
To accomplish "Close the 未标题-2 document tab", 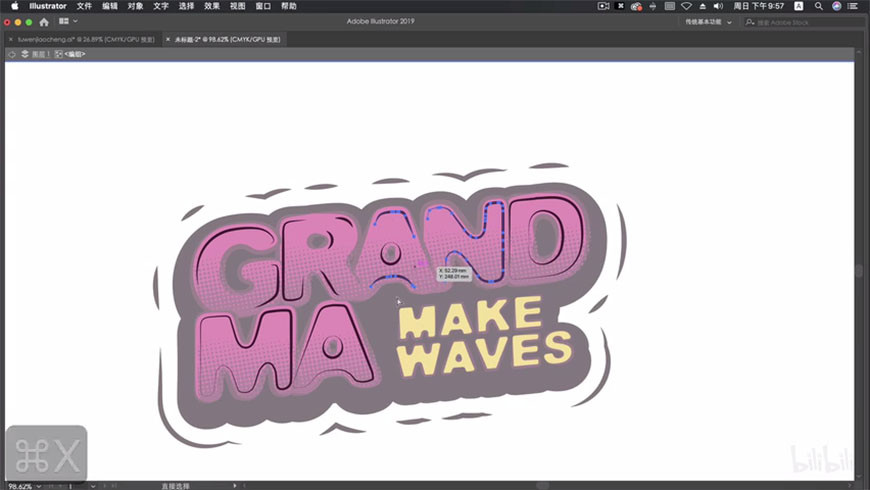I will point(168,39).
